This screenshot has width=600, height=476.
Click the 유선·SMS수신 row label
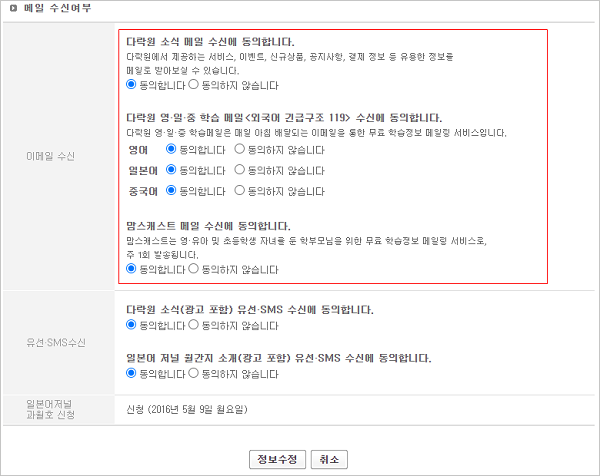click(x=58, y=343)
